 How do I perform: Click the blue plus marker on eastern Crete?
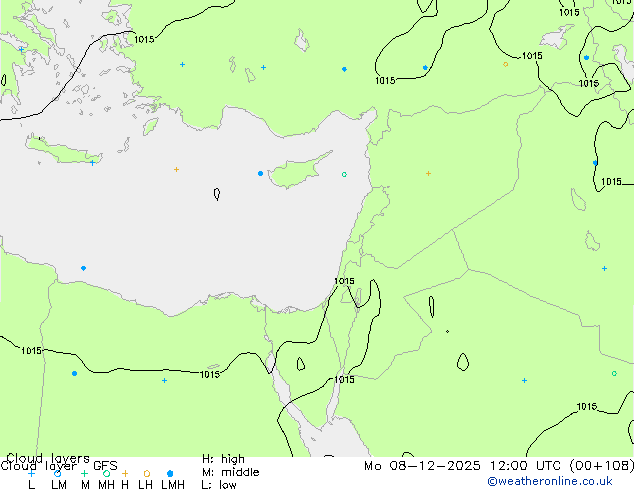coord(93,163)
